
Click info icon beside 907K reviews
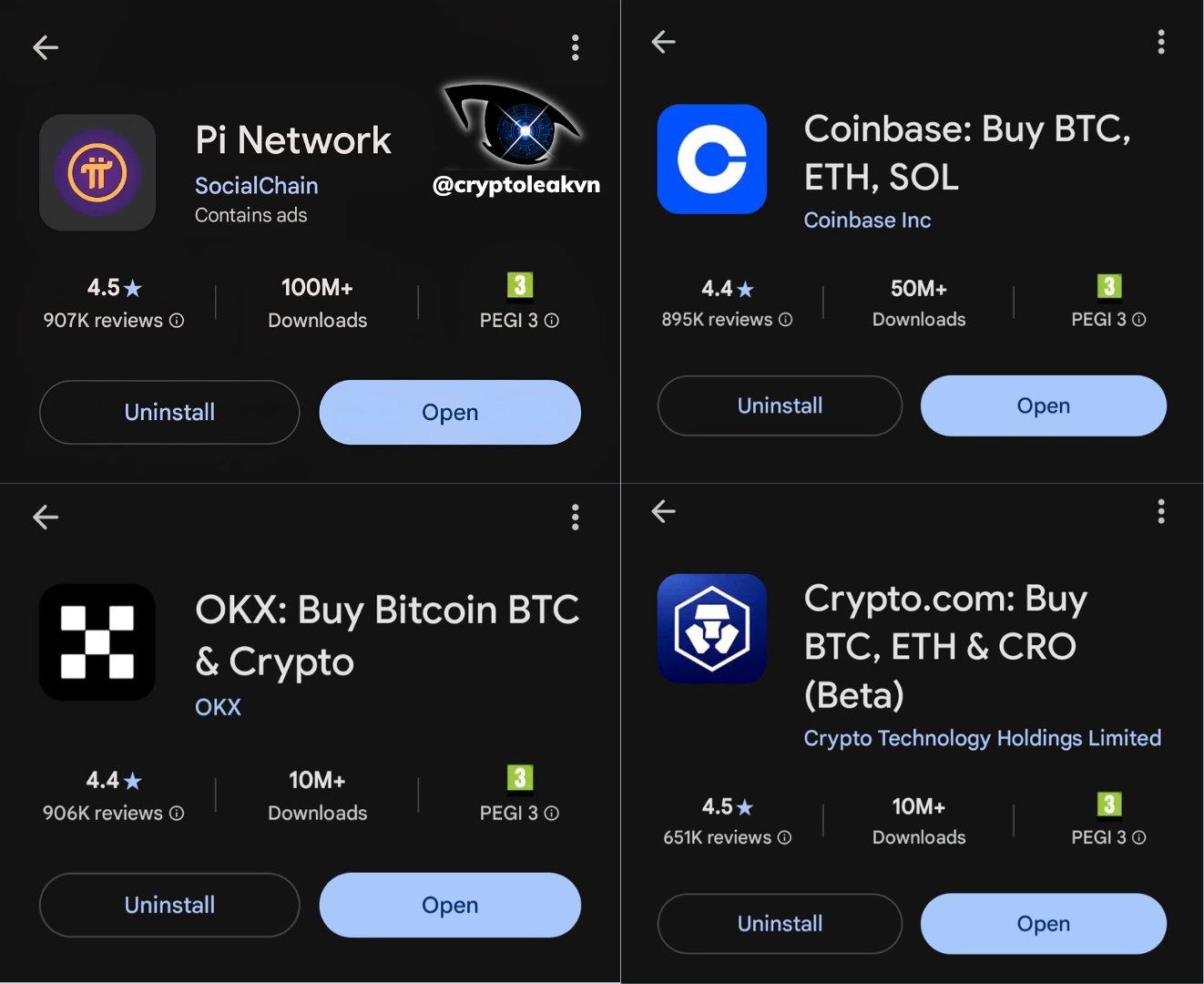click(x=177, y=321)
